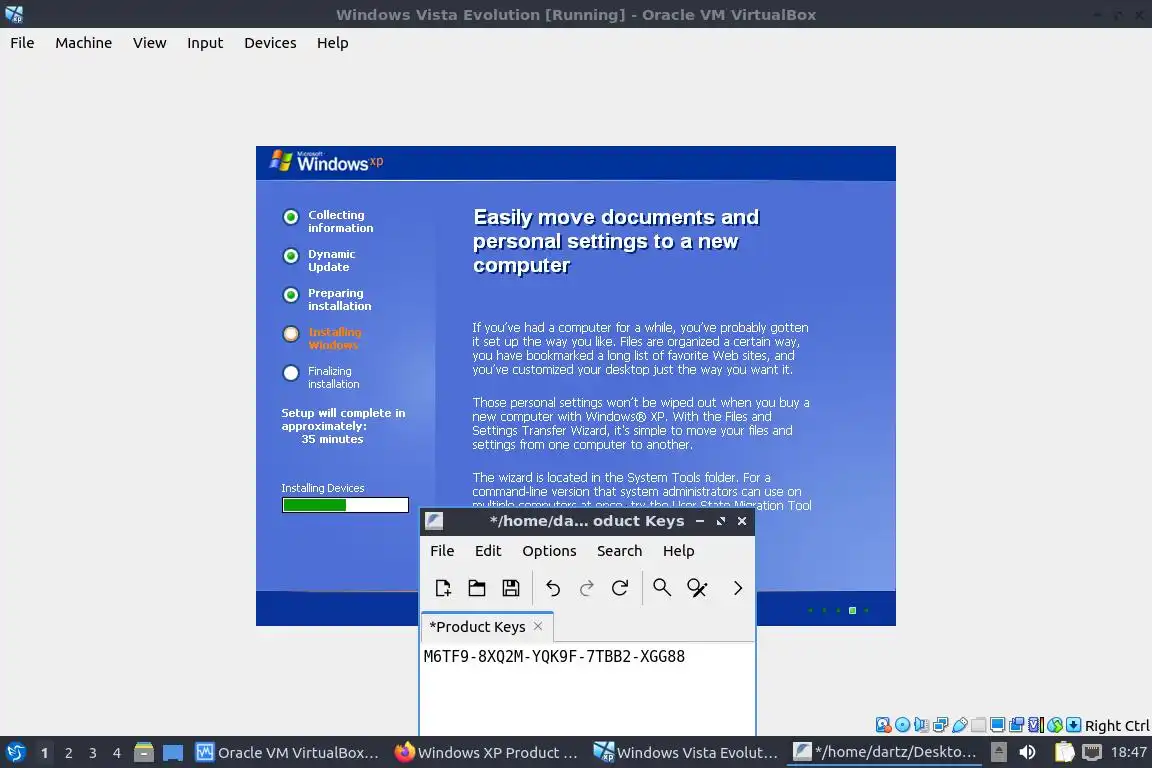1152x768 pixels.
Task: Click the removable media eject tray icon
Action: (x=998, y=752)
